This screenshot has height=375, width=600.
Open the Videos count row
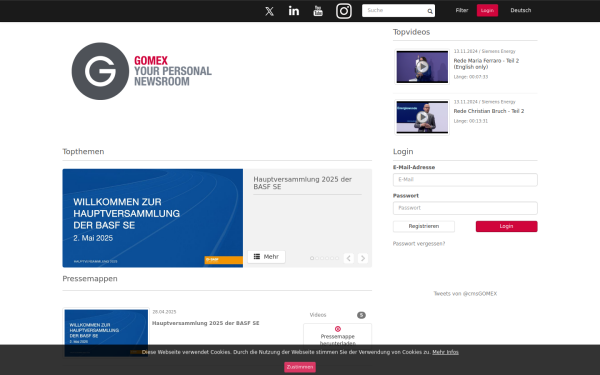point(337,315)
